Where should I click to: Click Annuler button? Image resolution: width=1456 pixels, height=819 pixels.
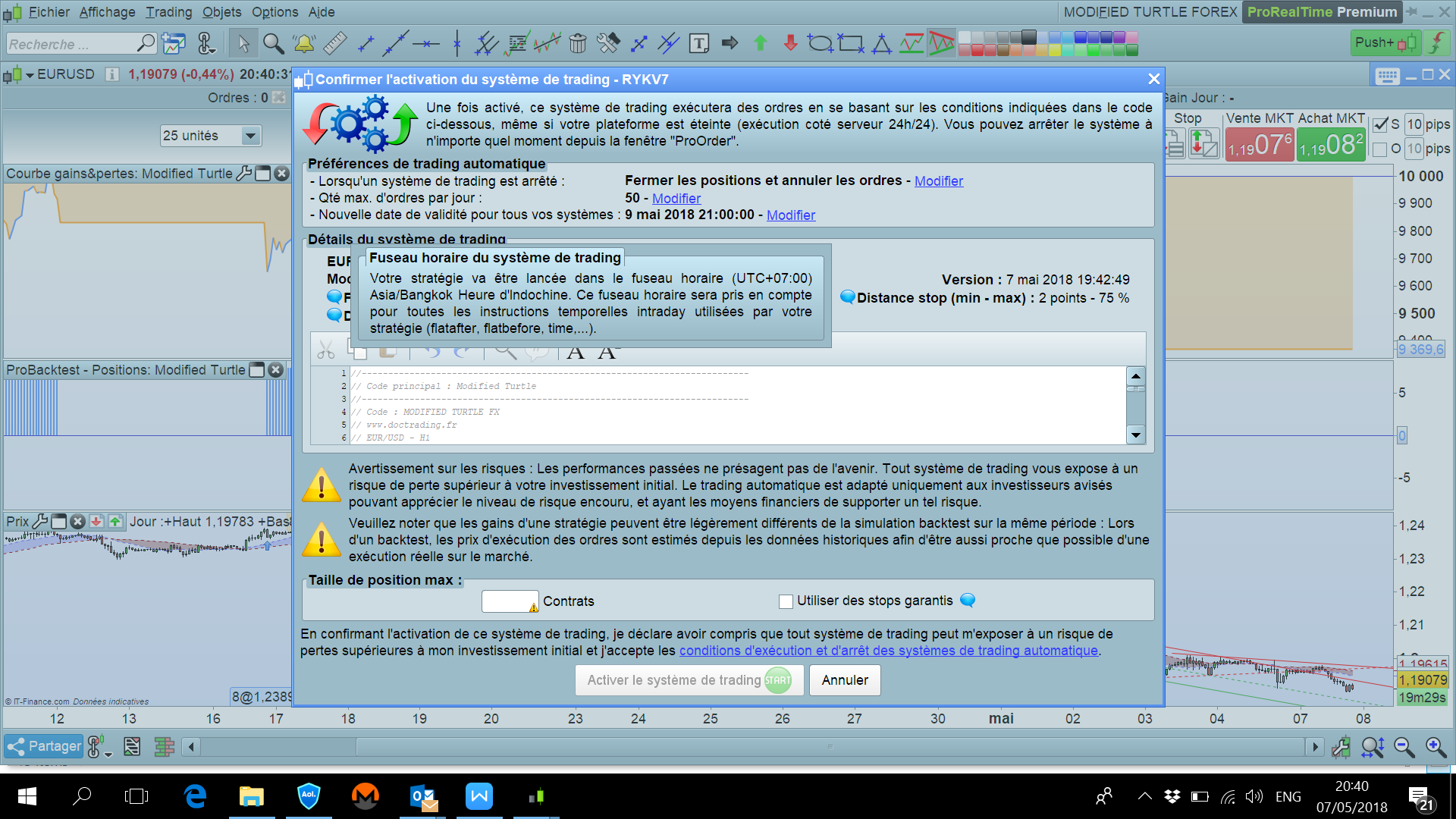point(844,680)
